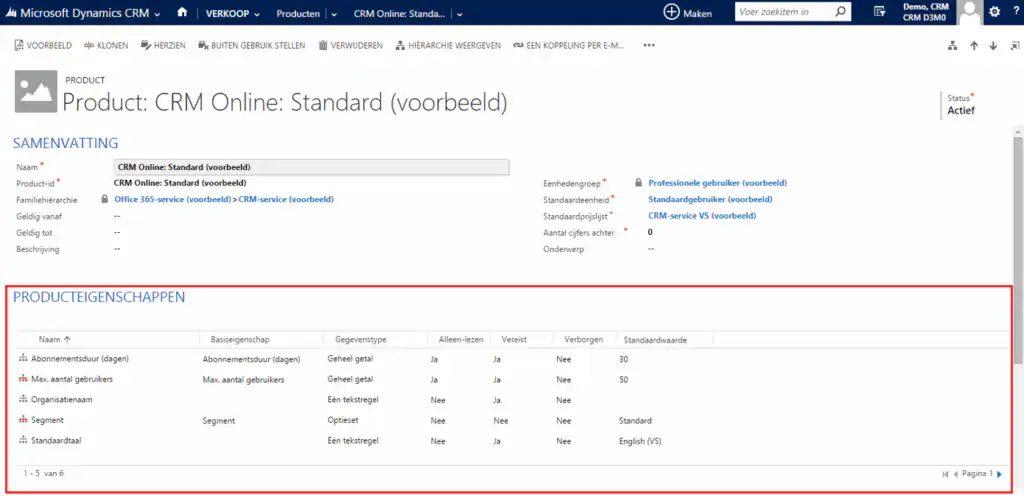Click the Naam text field
Image resolution: width=1024 pixels, height=498 pixels.
click(311, 167)
